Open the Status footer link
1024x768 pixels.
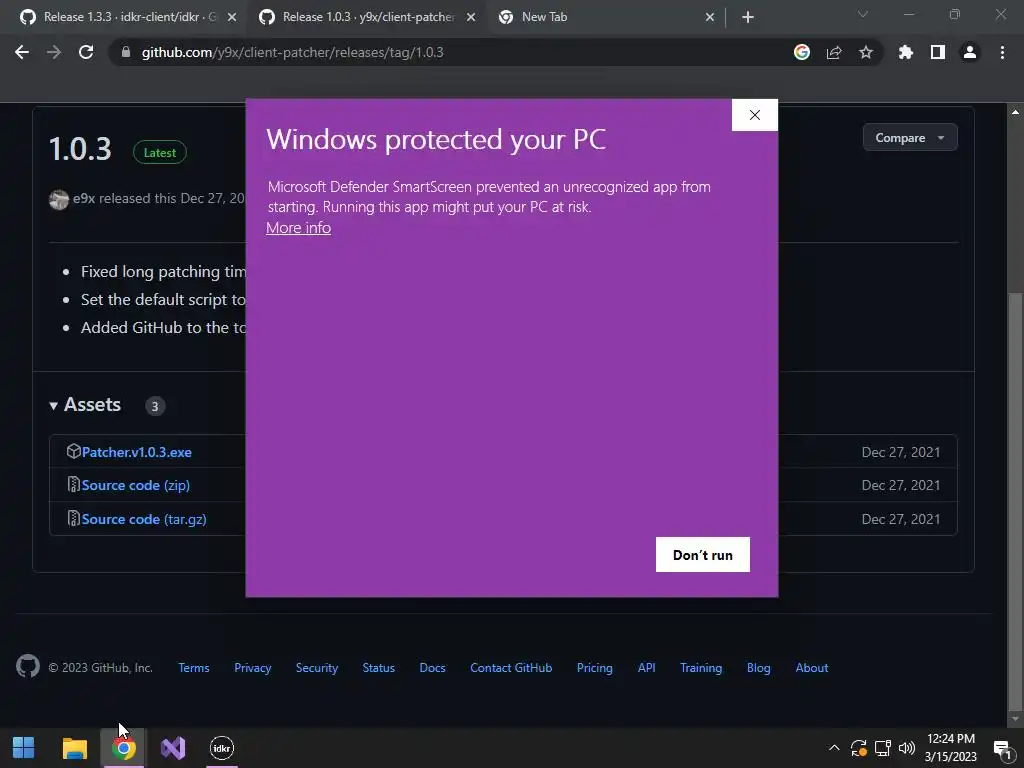tap(379, 667)
